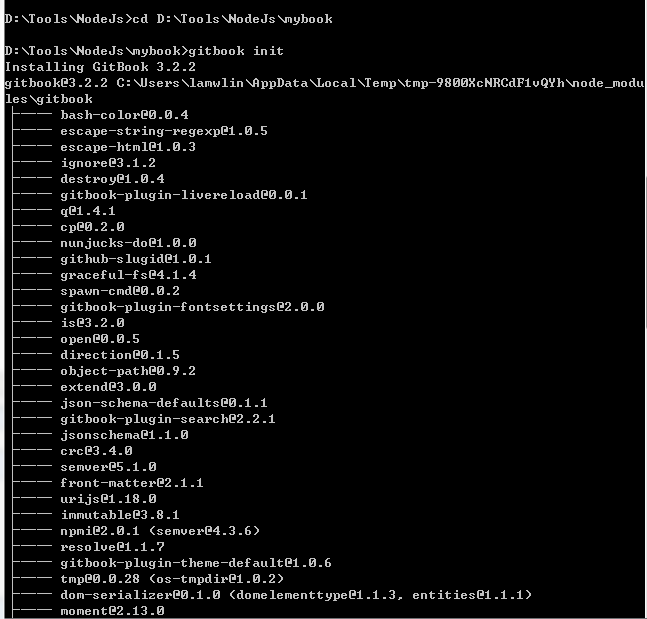Click the 'Installing GitBook 3.2.2' line
This screenshot has width=647, height=619.
coord(100,67)
